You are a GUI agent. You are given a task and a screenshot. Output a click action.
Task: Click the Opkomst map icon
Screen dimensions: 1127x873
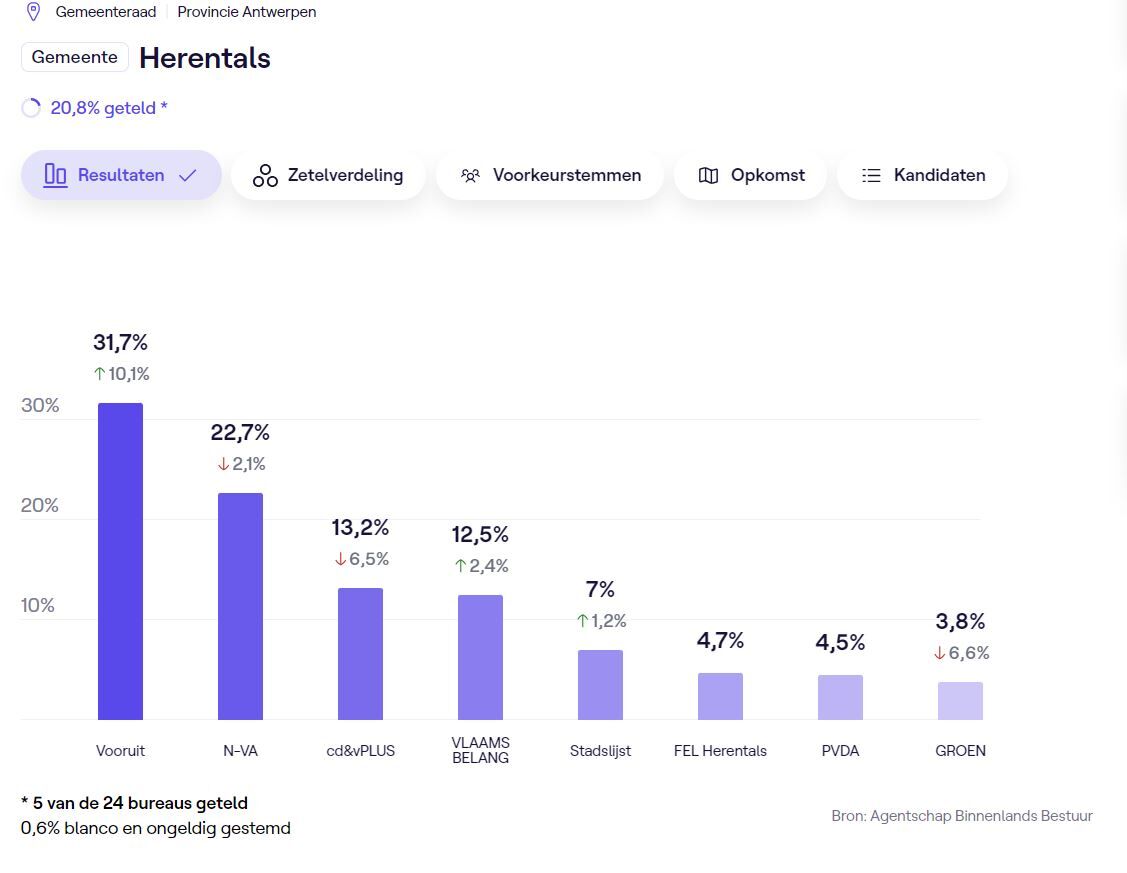tap(708, 176)
